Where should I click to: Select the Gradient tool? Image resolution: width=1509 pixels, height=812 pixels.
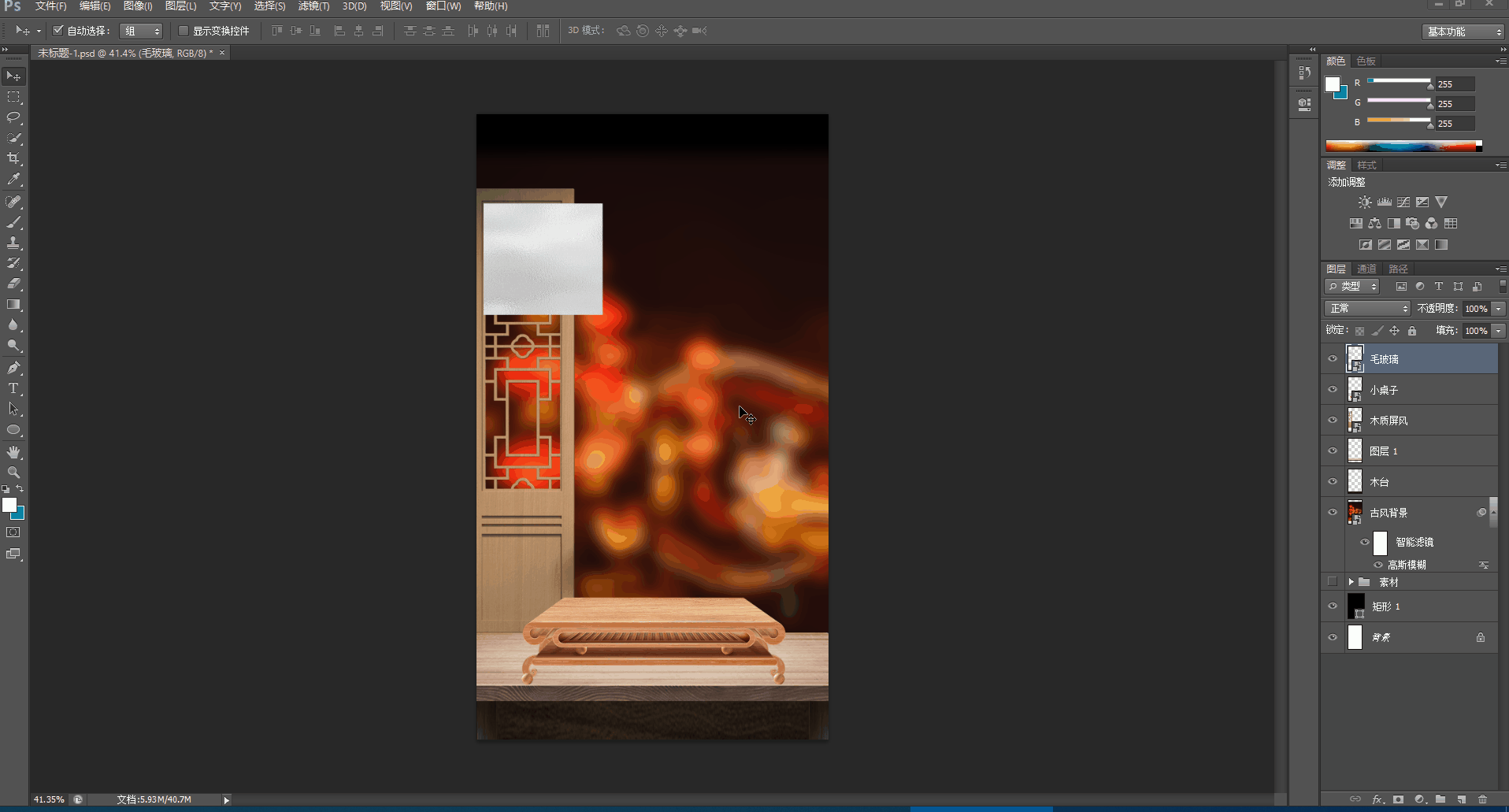(x=13, y=305)
